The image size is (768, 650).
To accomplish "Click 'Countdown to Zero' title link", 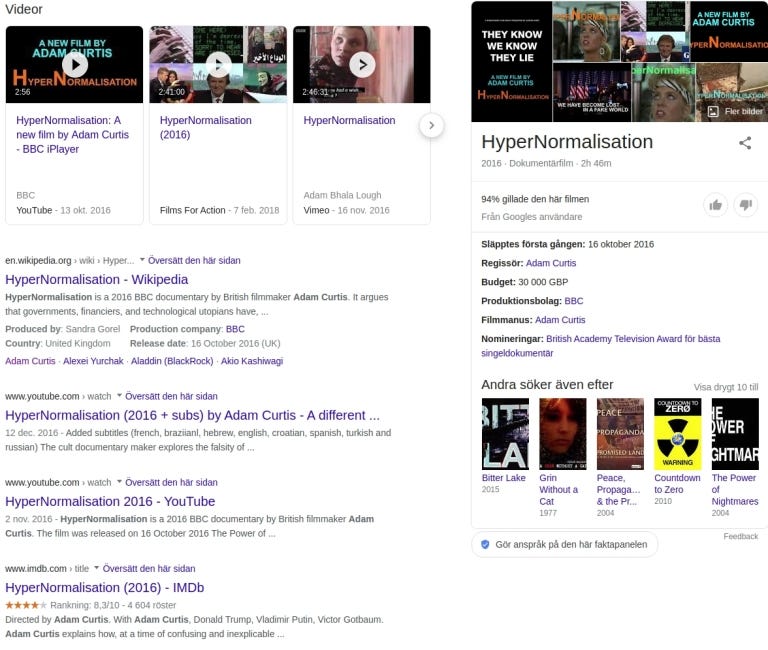I will [x=677, y=483].
